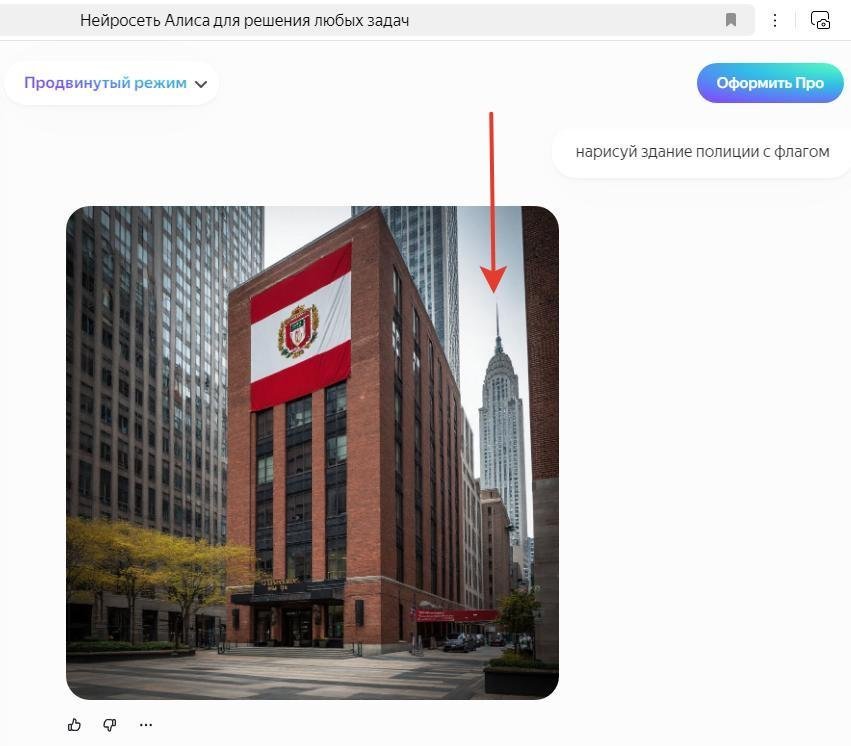Screen dimensions: 851x746
Task: Click the red-white flag in the picture
Action: (x=300, y=327)
